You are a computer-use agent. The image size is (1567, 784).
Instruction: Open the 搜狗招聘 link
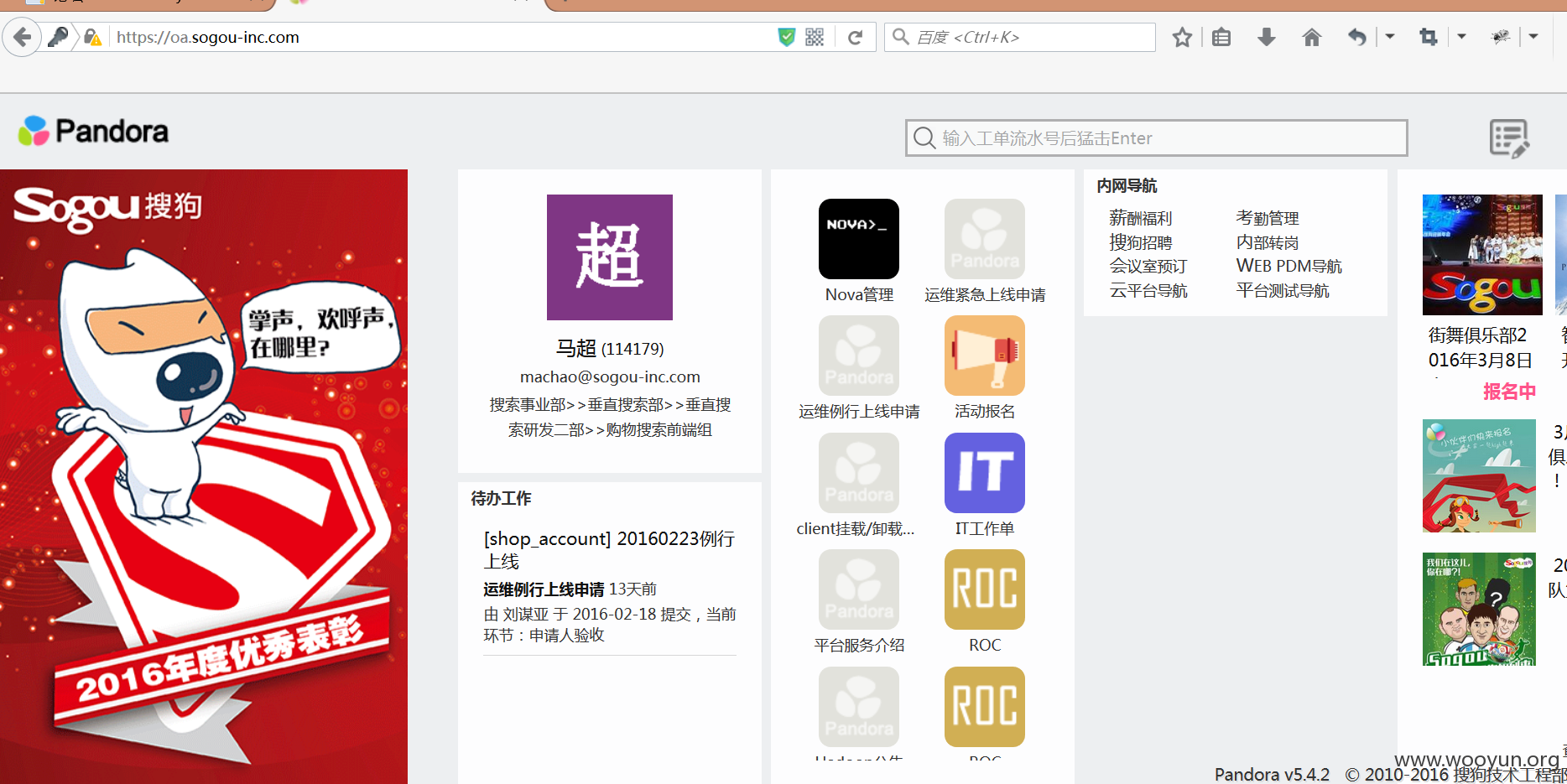point(1141,242)
